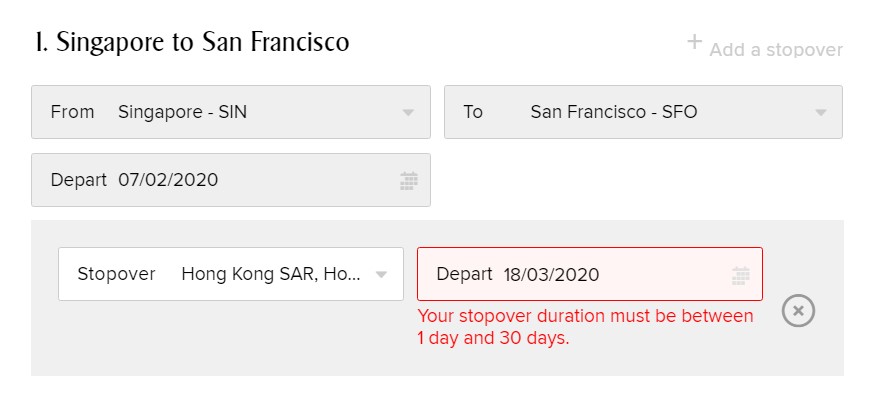Expand the Stopover city dropdown arrow
Viewport: 886px width, 402px height.
tap(381, 274)
